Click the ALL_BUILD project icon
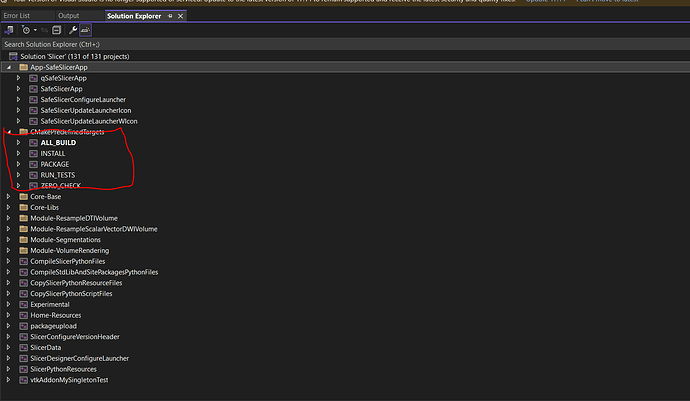The height and width of the screenshot is (401, 690). pos(33,143)
